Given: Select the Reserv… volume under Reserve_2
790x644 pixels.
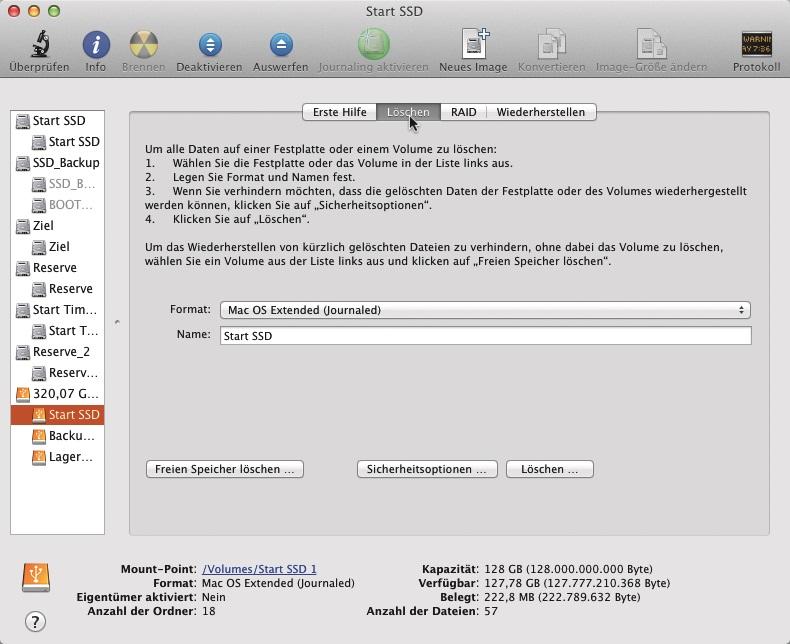Looking at the screenshot, I should [x=57, y=373].
